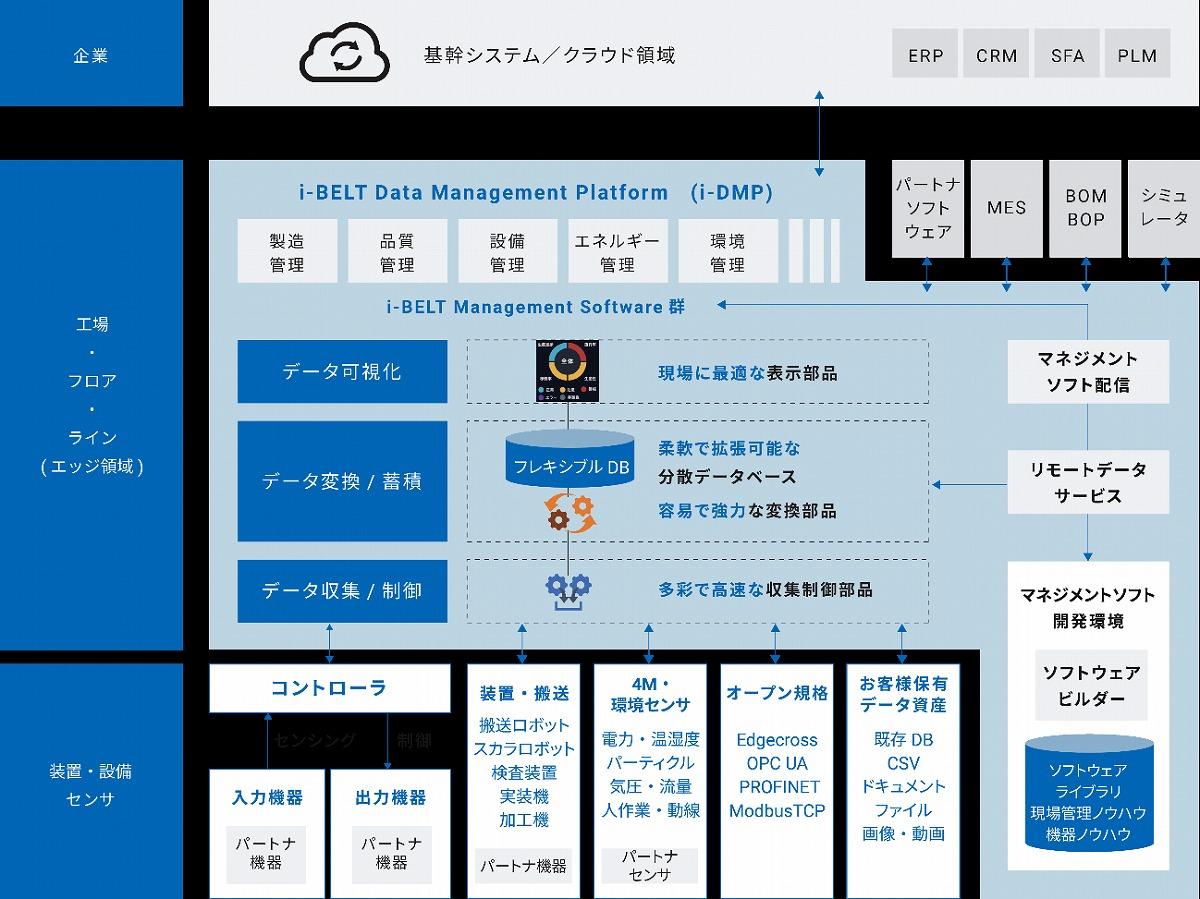Click the 搬送ロボット entry
1200x899 pixels.
click(x=524, y=725)
